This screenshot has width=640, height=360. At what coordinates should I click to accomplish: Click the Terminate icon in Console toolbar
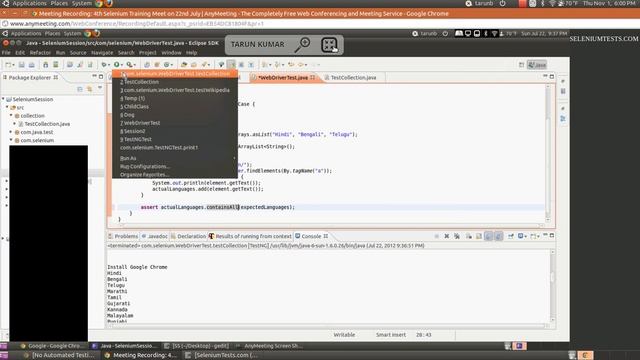pos(436,236)
